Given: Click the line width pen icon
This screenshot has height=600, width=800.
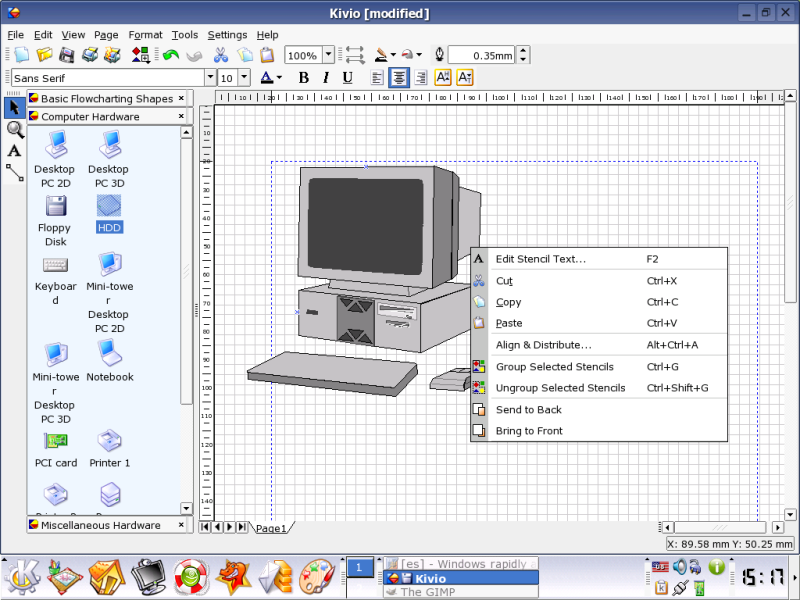Looking at the screenshot, I should 439,54.
